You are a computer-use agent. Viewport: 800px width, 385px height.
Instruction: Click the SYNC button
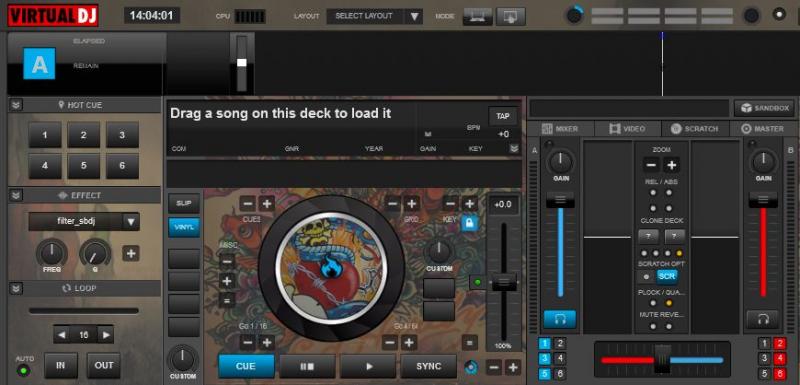pos(429,366)
